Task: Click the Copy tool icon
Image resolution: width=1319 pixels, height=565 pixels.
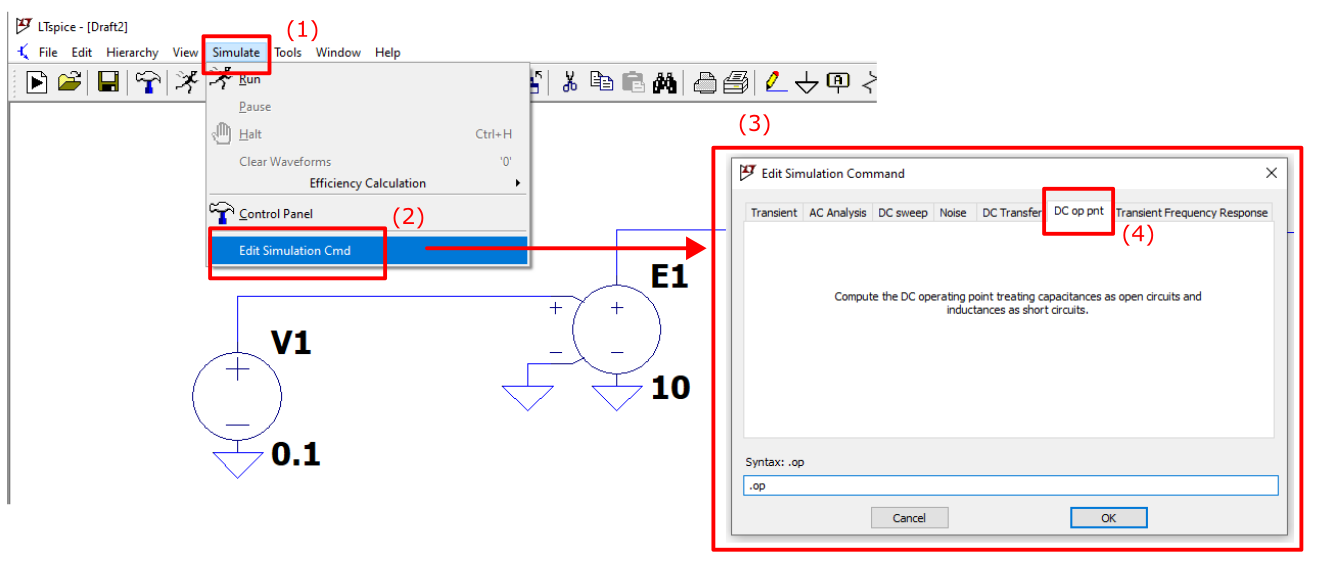Action: tap(602, 82)
